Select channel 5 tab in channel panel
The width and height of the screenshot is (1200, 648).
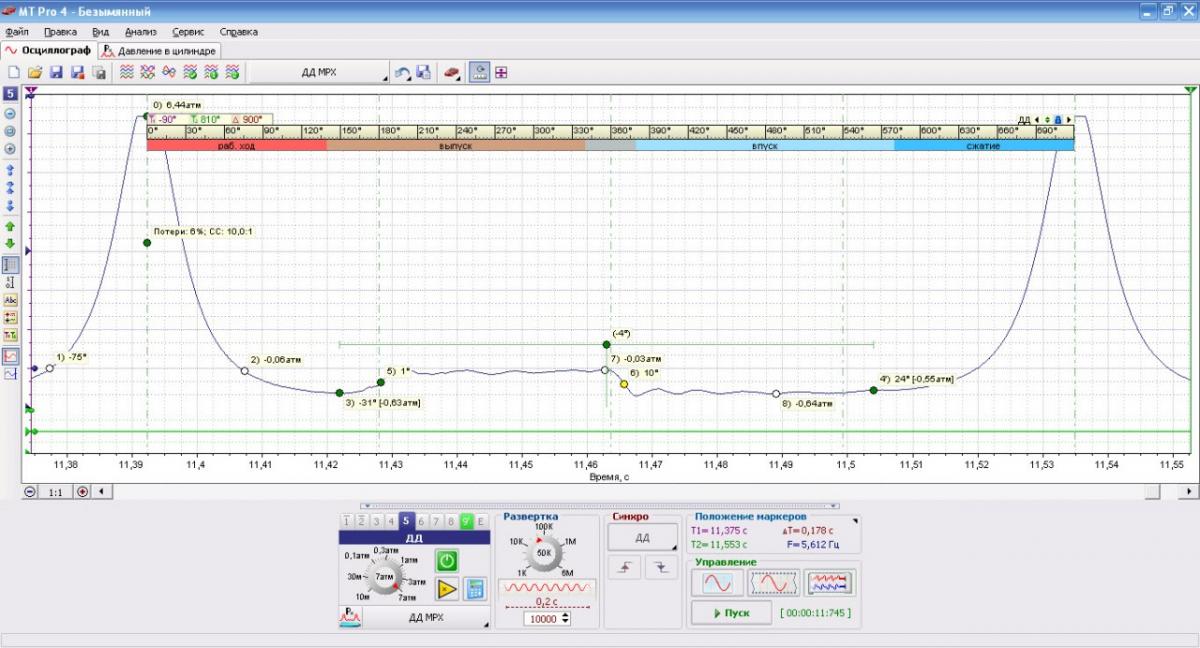point(405,521)
